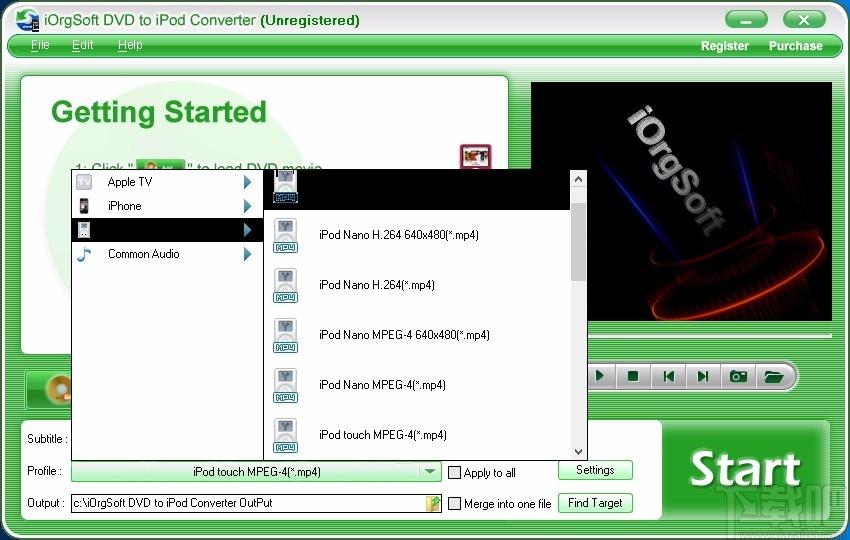Jump to previous chapter in preview
Viewport: 850px width, 540px height.
coord(668,376)
